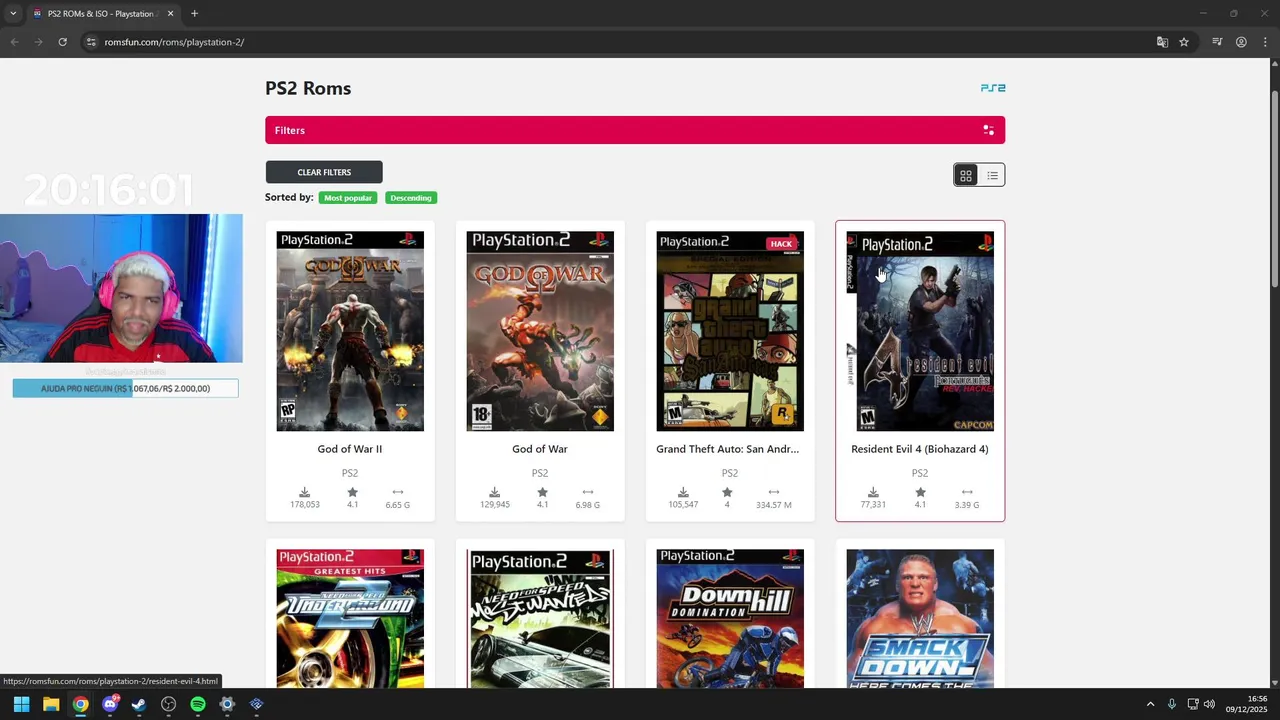Open OBS Studio from the taskbar
Image resolution: width=1280 pixels, height=720 pixels.
click(x=169, y=704)
